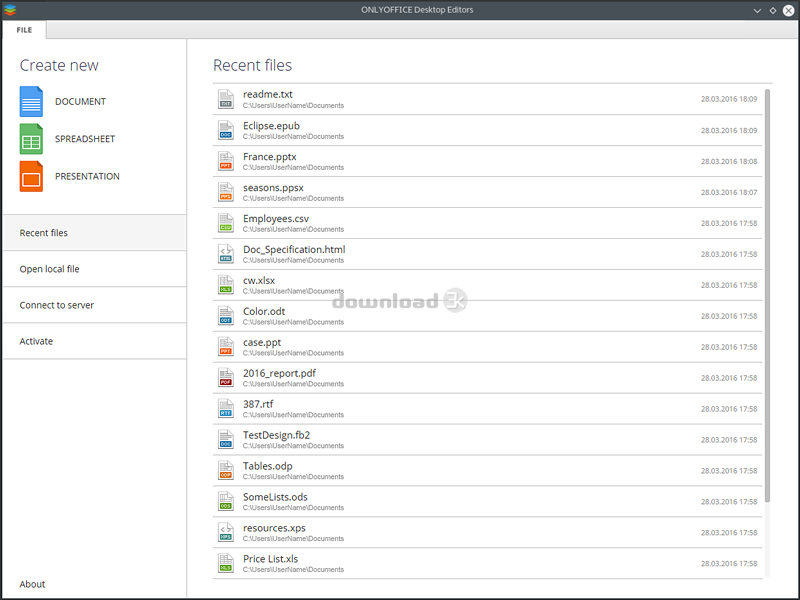
Task: Minimize the ONLYOFFICE window
Action: coord(757,10)
